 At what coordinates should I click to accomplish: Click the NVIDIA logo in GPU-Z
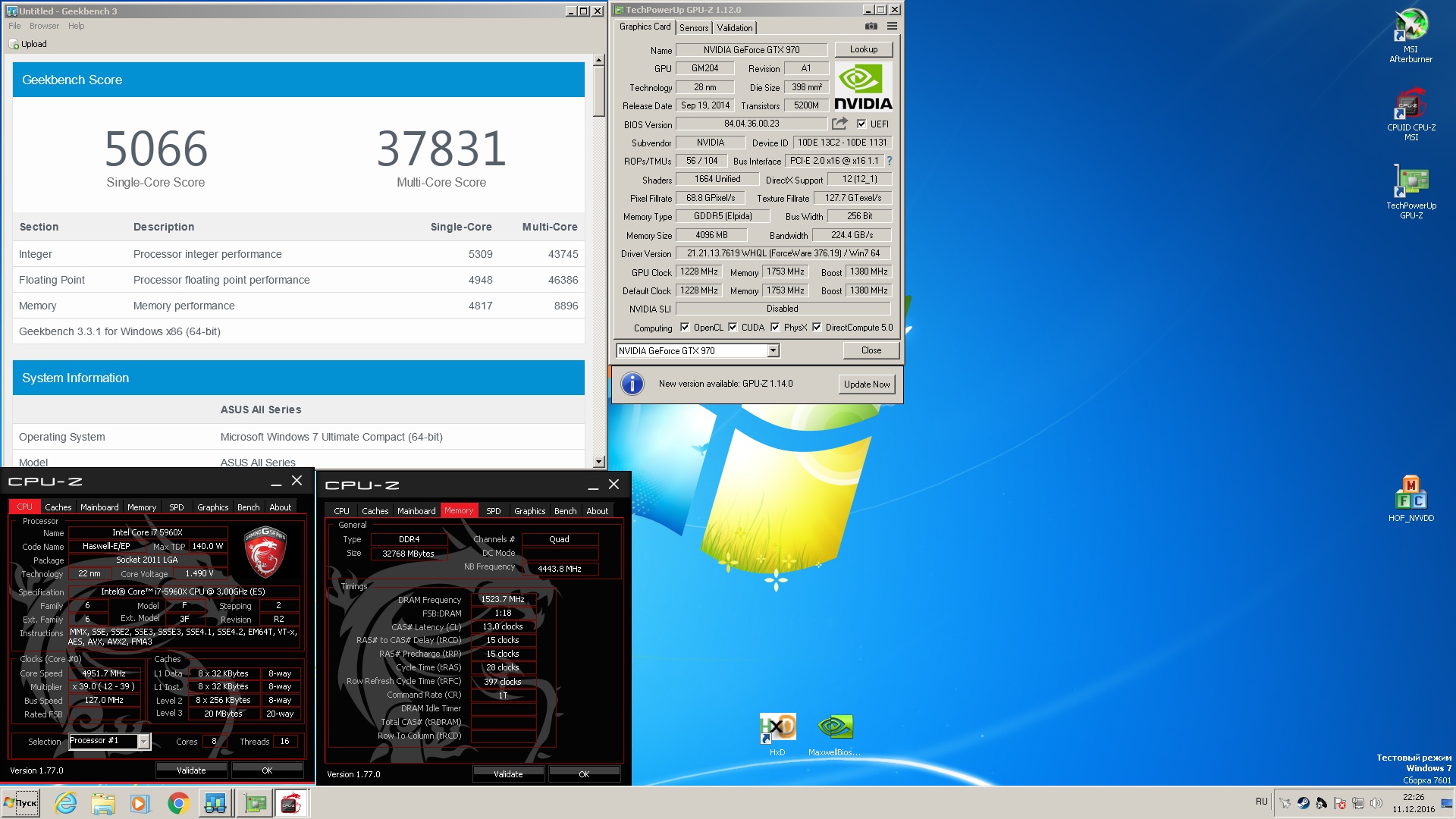pos(863,86)
